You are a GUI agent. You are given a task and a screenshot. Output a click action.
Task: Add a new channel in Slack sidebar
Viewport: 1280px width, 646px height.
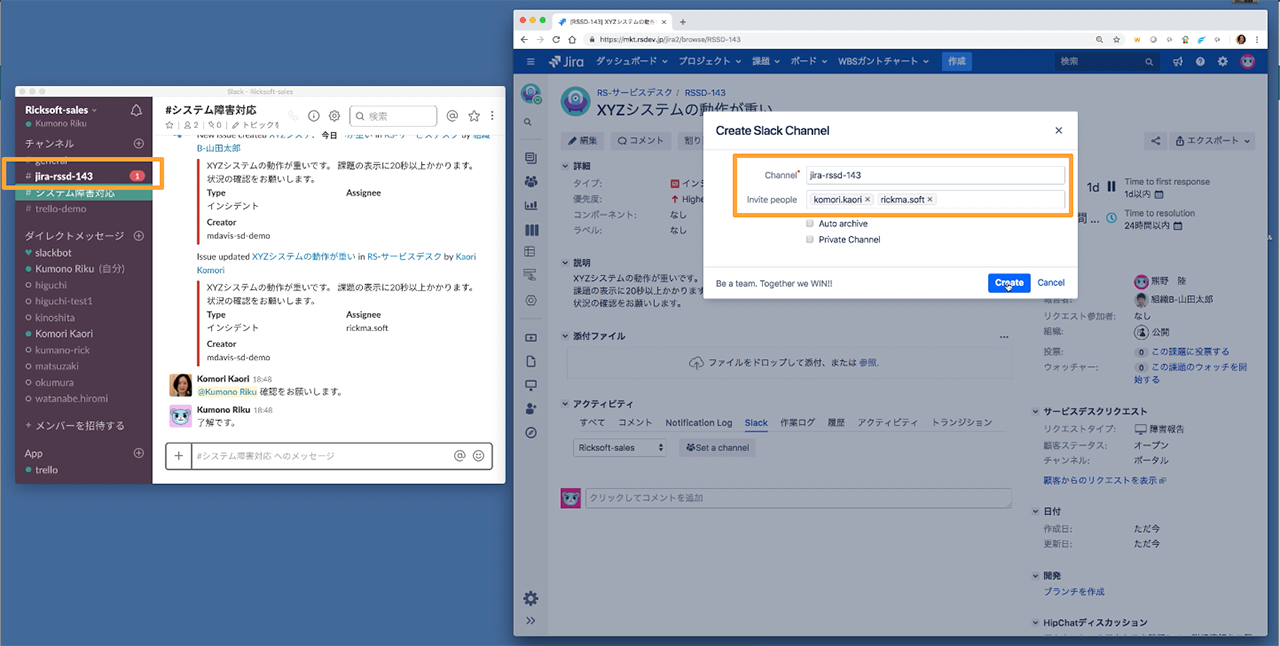click(x=139, y=143)
